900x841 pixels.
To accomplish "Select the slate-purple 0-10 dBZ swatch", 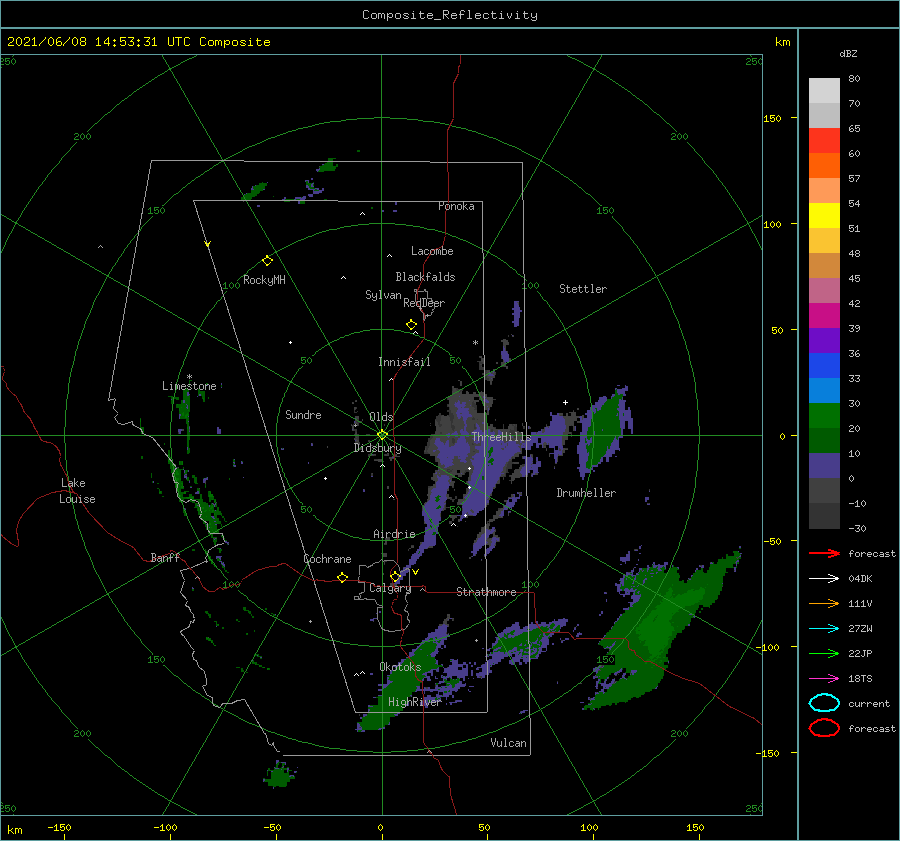I will 824,466.
